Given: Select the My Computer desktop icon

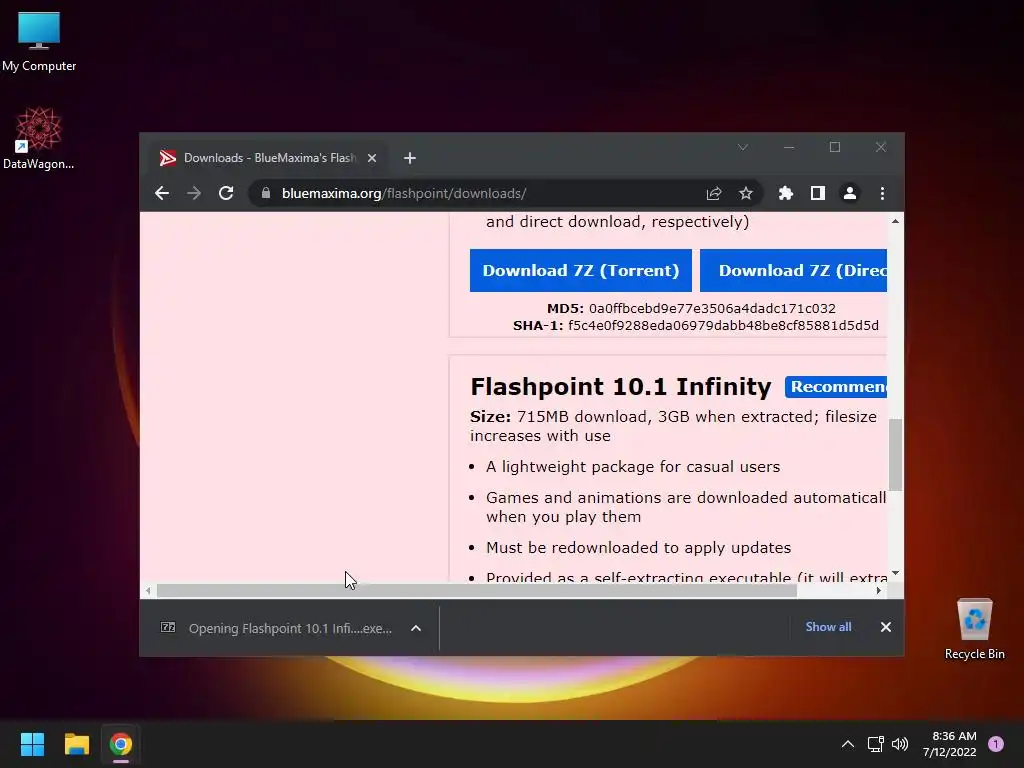Looking at the screenshot, I should (x=39, y=40).
